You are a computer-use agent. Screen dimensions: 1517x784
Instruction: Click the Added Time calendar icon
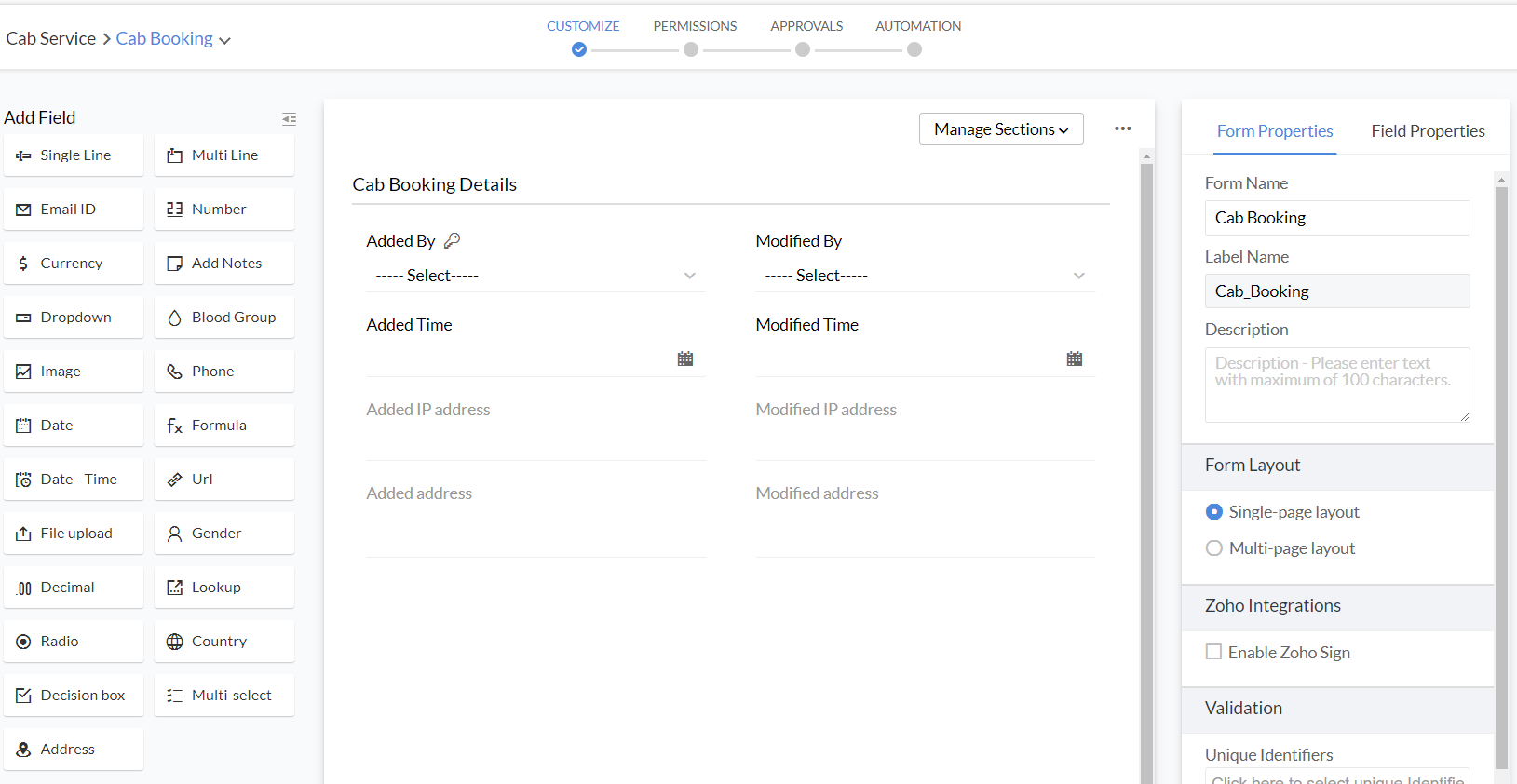685,358
